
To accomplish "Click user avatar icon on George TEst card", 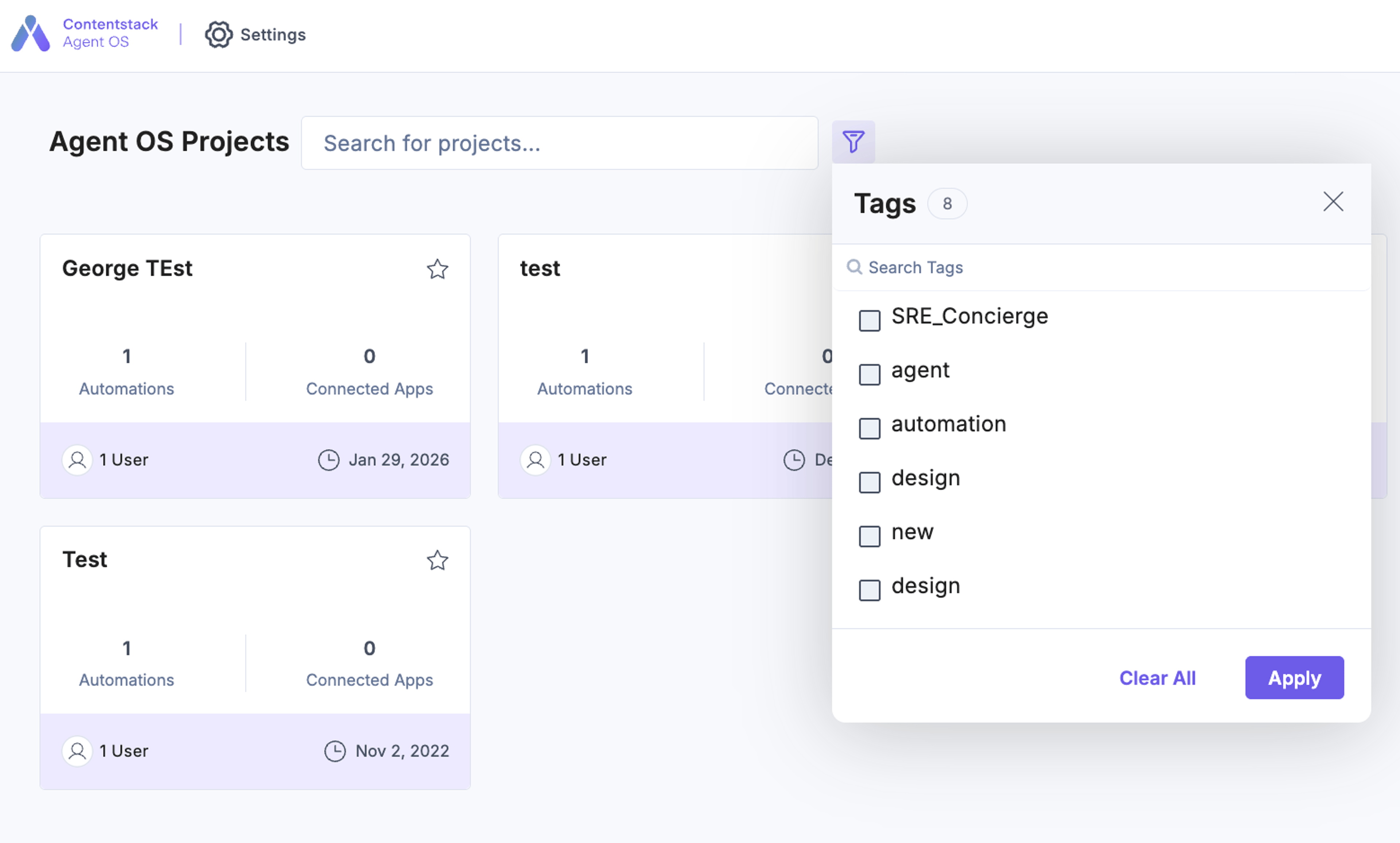I will (x=77, y=460).
